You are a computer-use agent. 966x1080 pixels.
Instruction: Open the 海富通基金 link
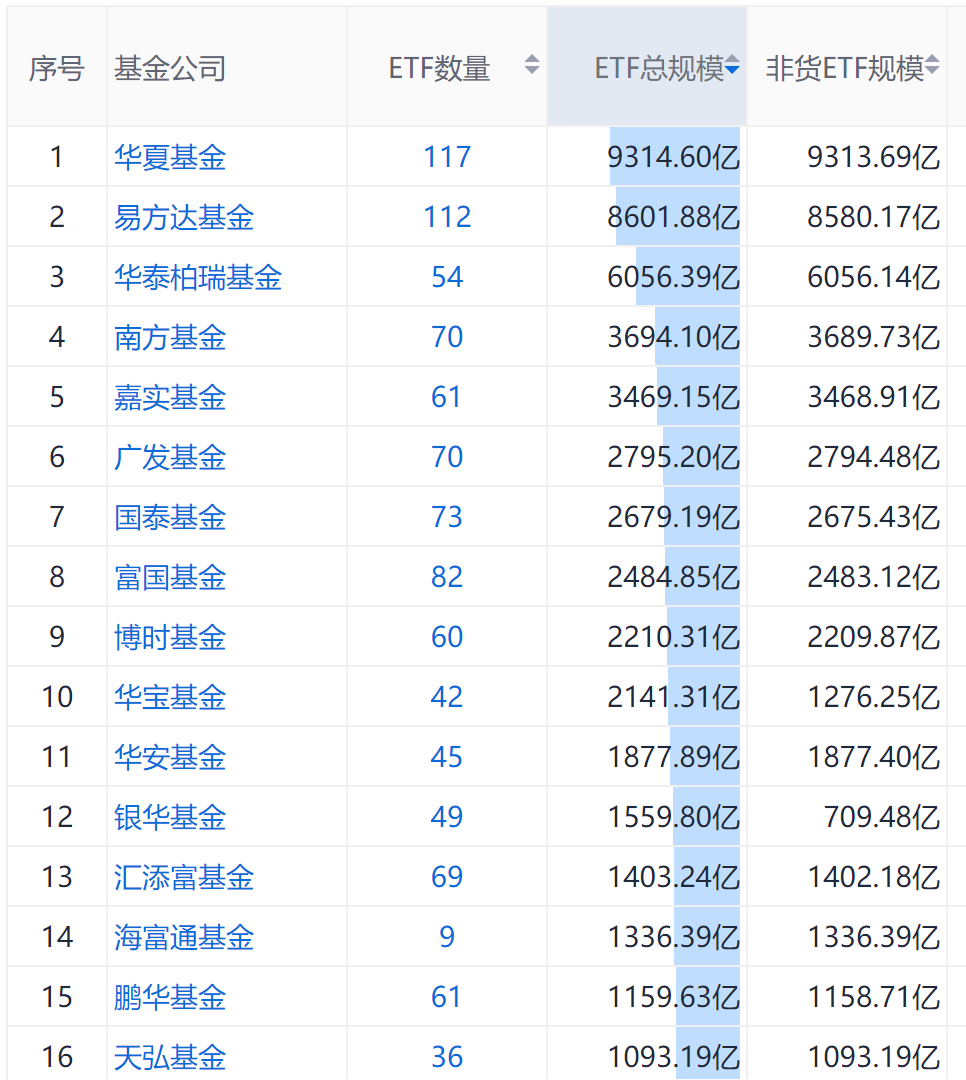tap(184, 936)
